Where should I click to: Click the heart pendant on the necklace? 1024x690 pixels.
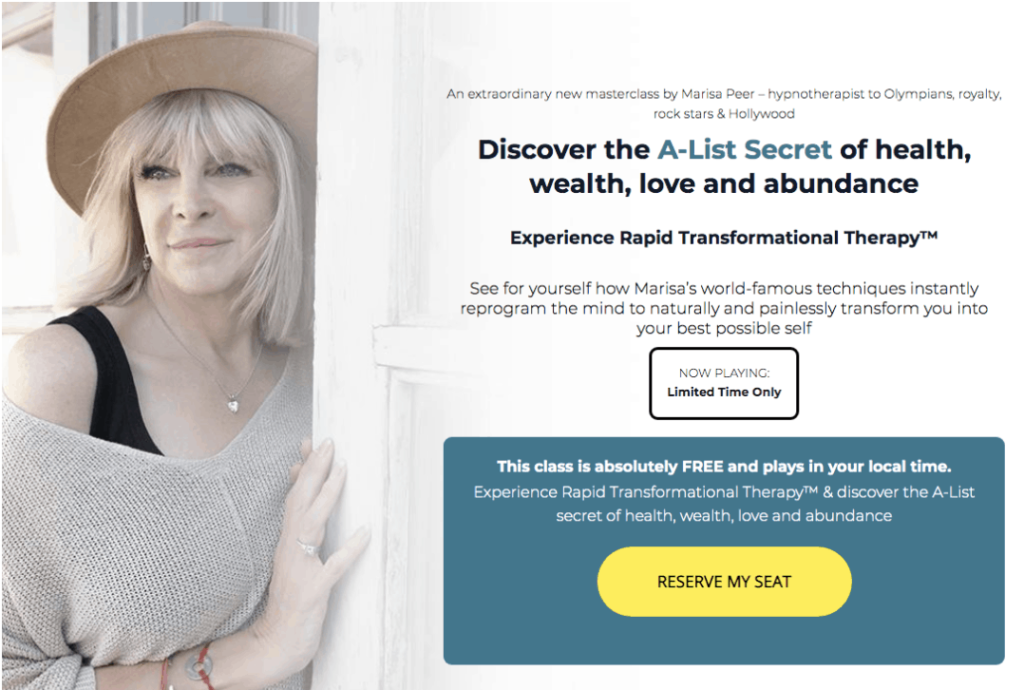(232, 405)
